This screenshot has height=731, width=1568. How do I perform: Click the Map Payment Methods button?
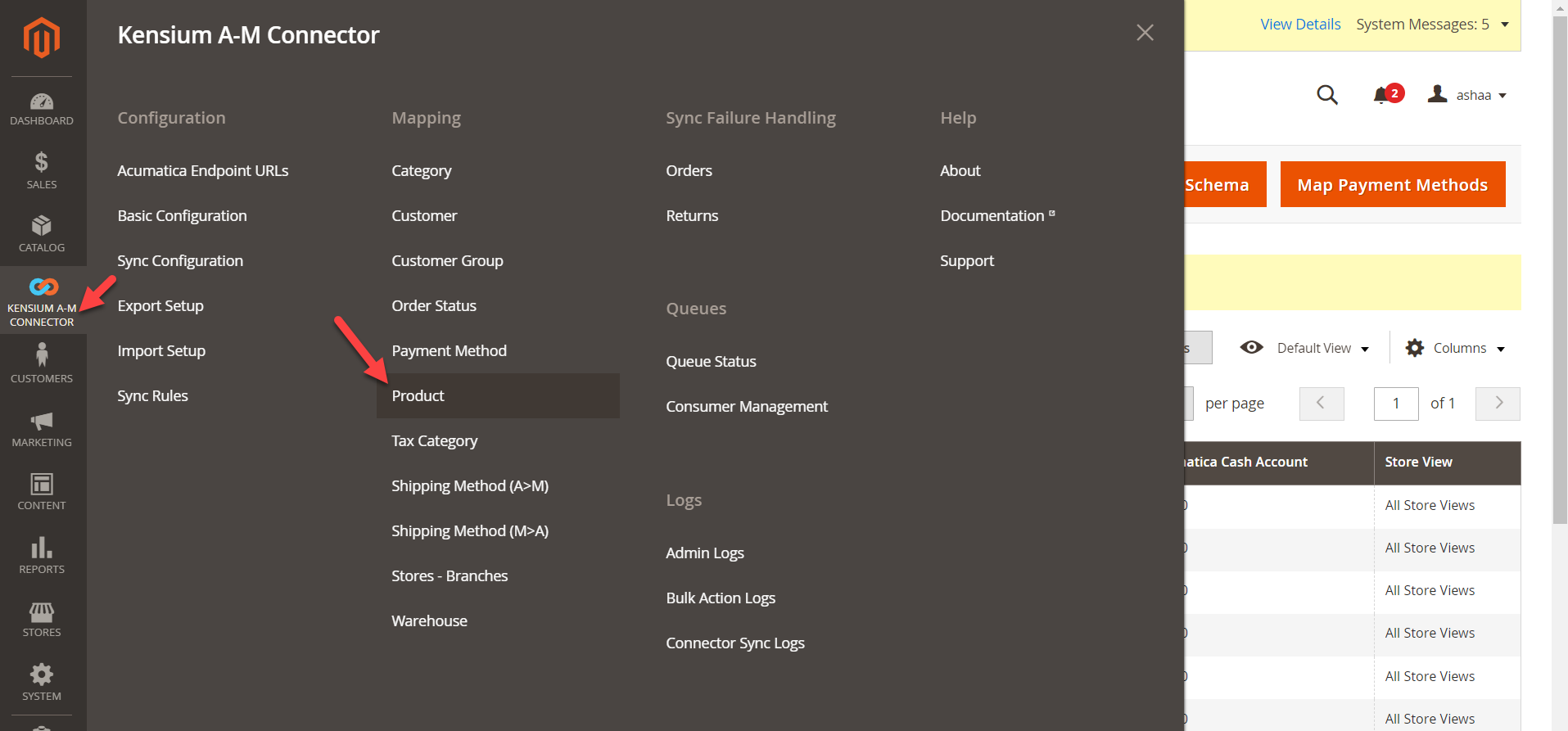[x=1392, y=184]
